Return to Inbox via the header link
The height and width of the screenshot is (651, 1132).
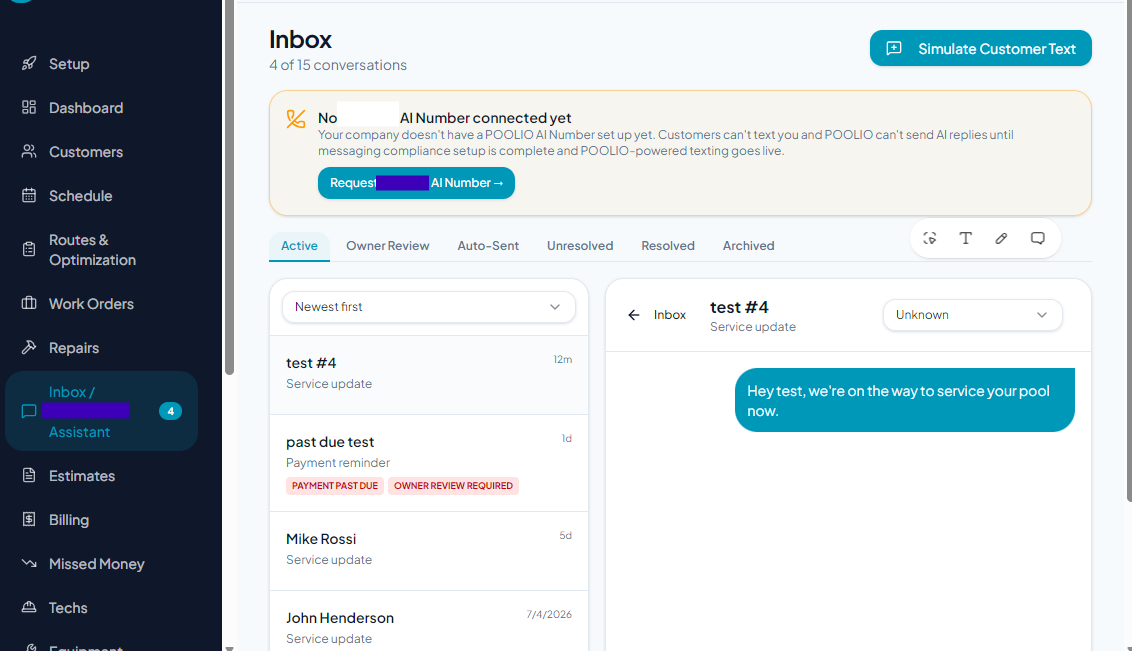tap(670, 315)
